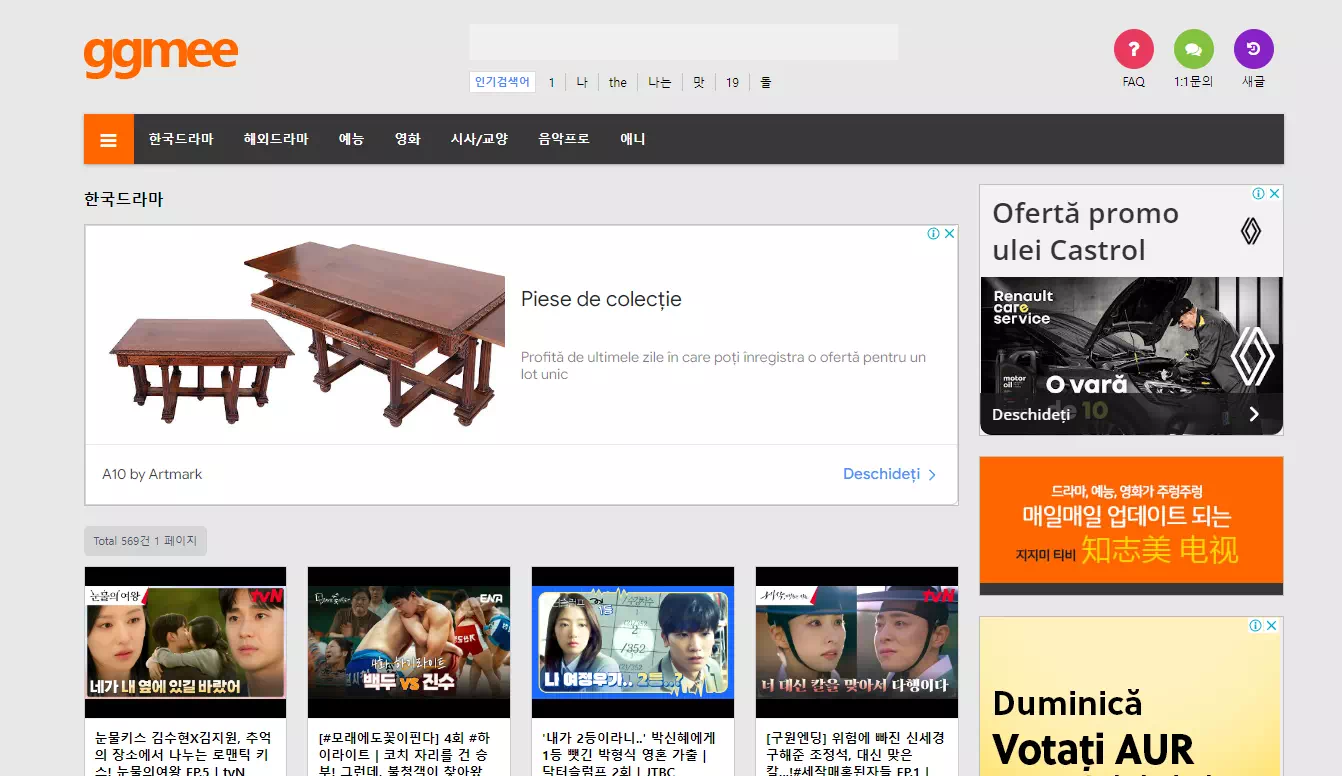Select 한국드라마 in the navigation bar
The image size is (1342, 776).
tap(181, 139)
